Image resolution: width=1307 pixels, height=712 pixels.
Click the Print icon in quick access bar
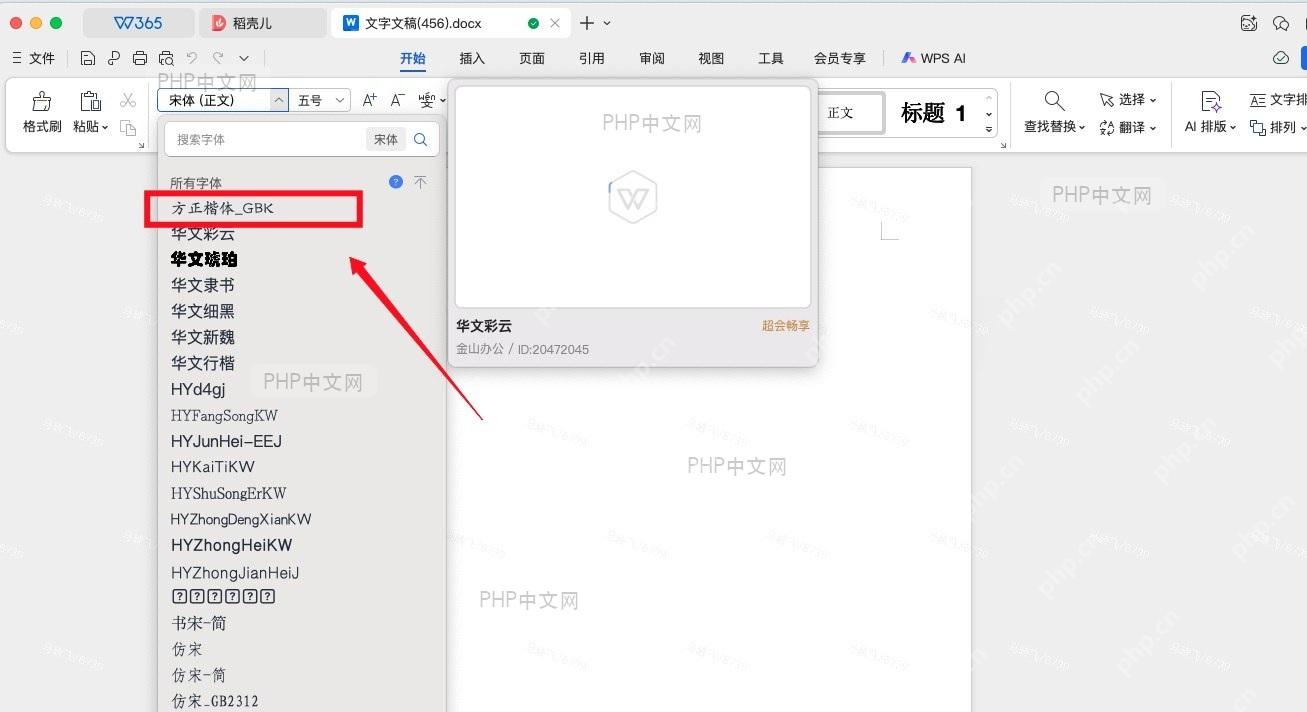point(140,58)
